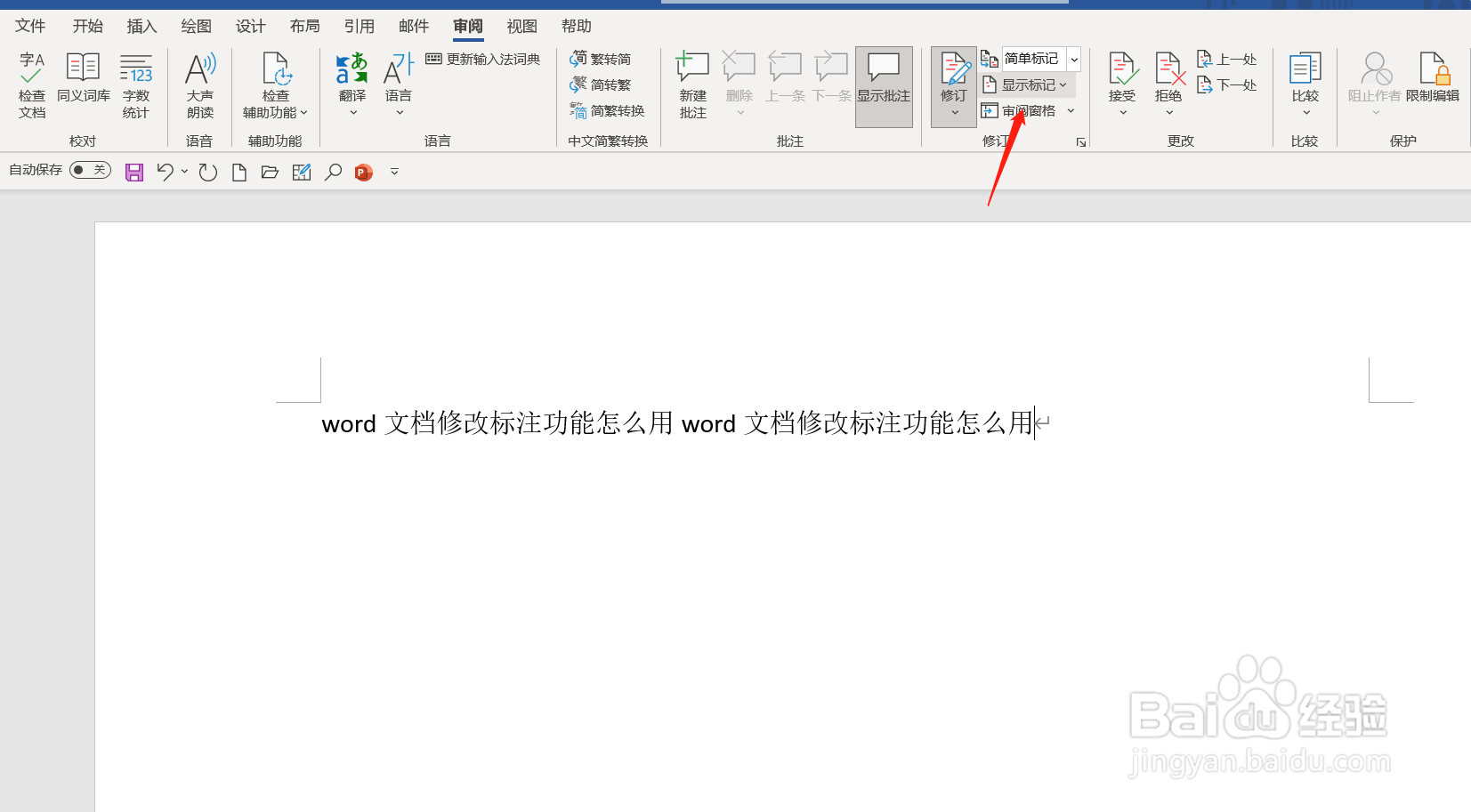The height and width of the screenshot is (812, 1471).
Task: Open a file with folder icon
Action: coord(270,172)
